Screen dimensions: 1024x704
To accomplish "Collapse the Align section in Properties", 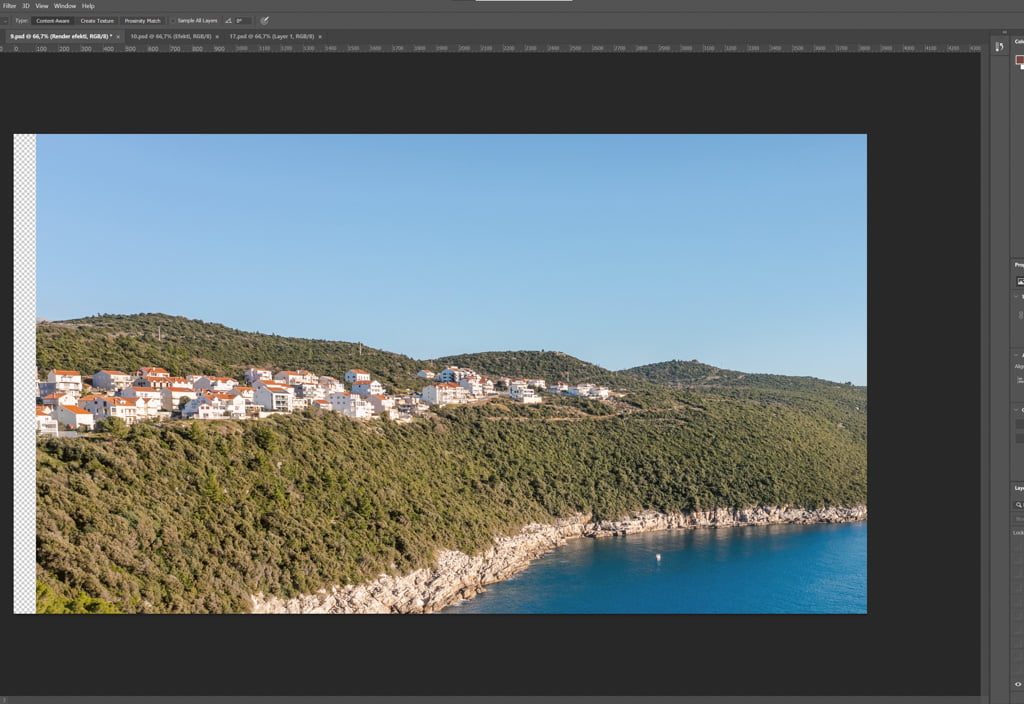I will coord(1018,355).
